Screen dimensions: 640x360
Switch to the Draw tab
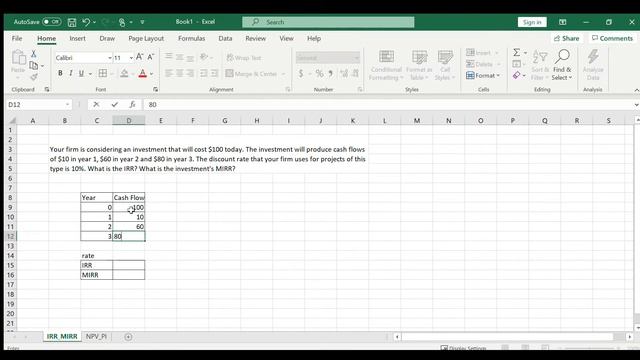pyautogui.click(x=107, y=38)
